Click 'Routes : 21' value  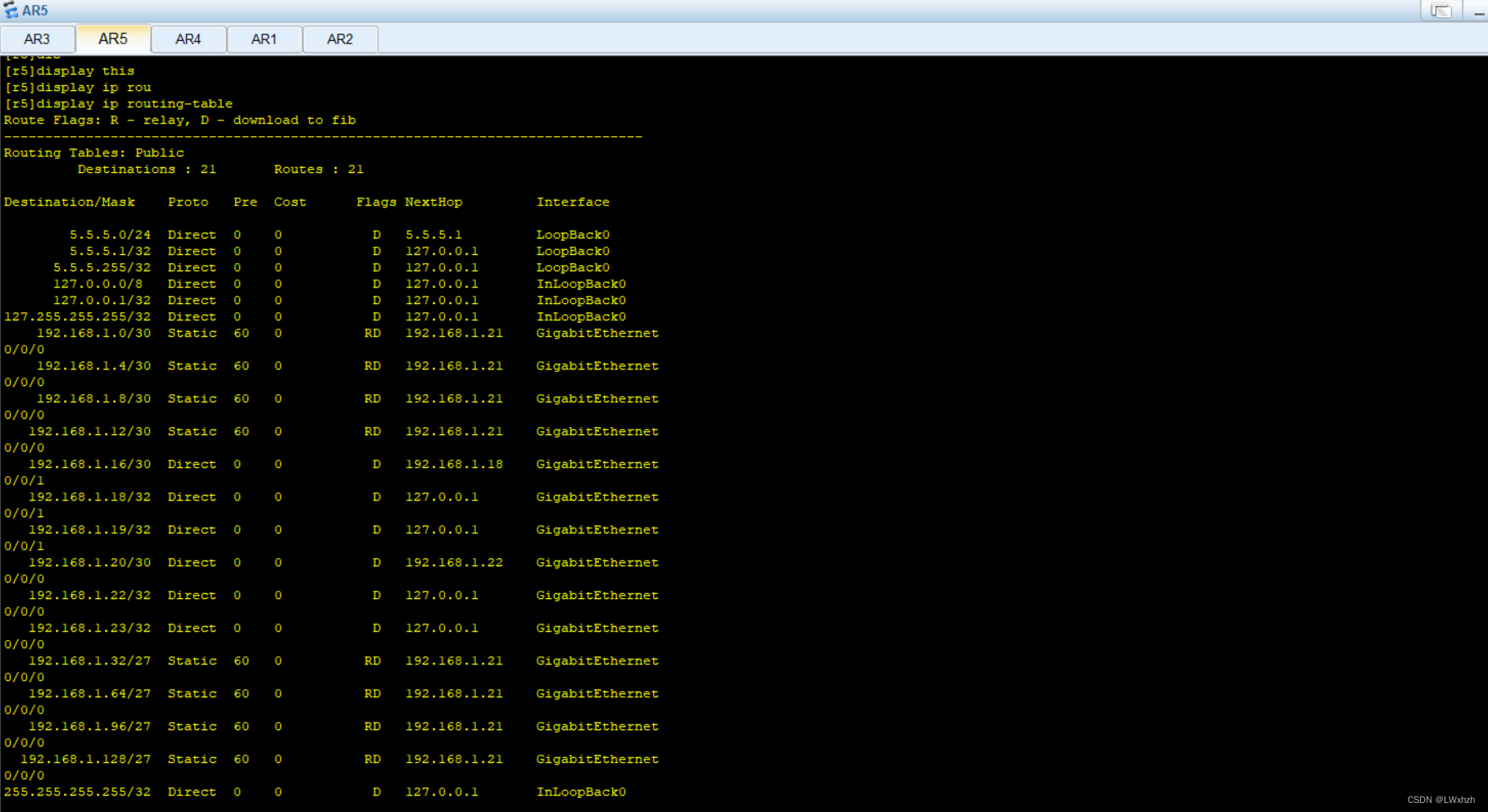coord(319,170)
